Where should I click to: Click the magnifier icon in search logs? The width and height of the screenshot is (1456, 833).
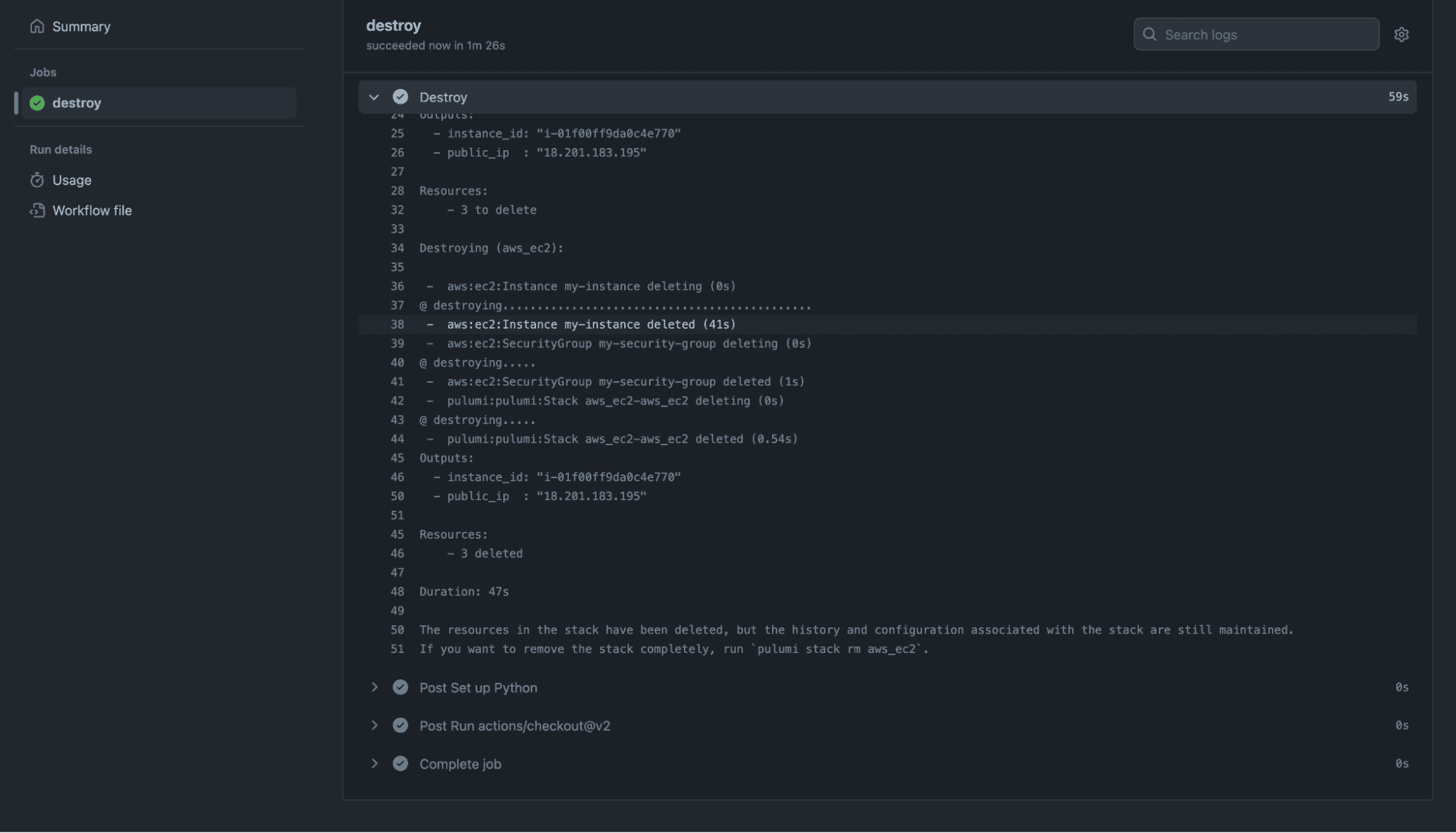(x=1149, y=34)
